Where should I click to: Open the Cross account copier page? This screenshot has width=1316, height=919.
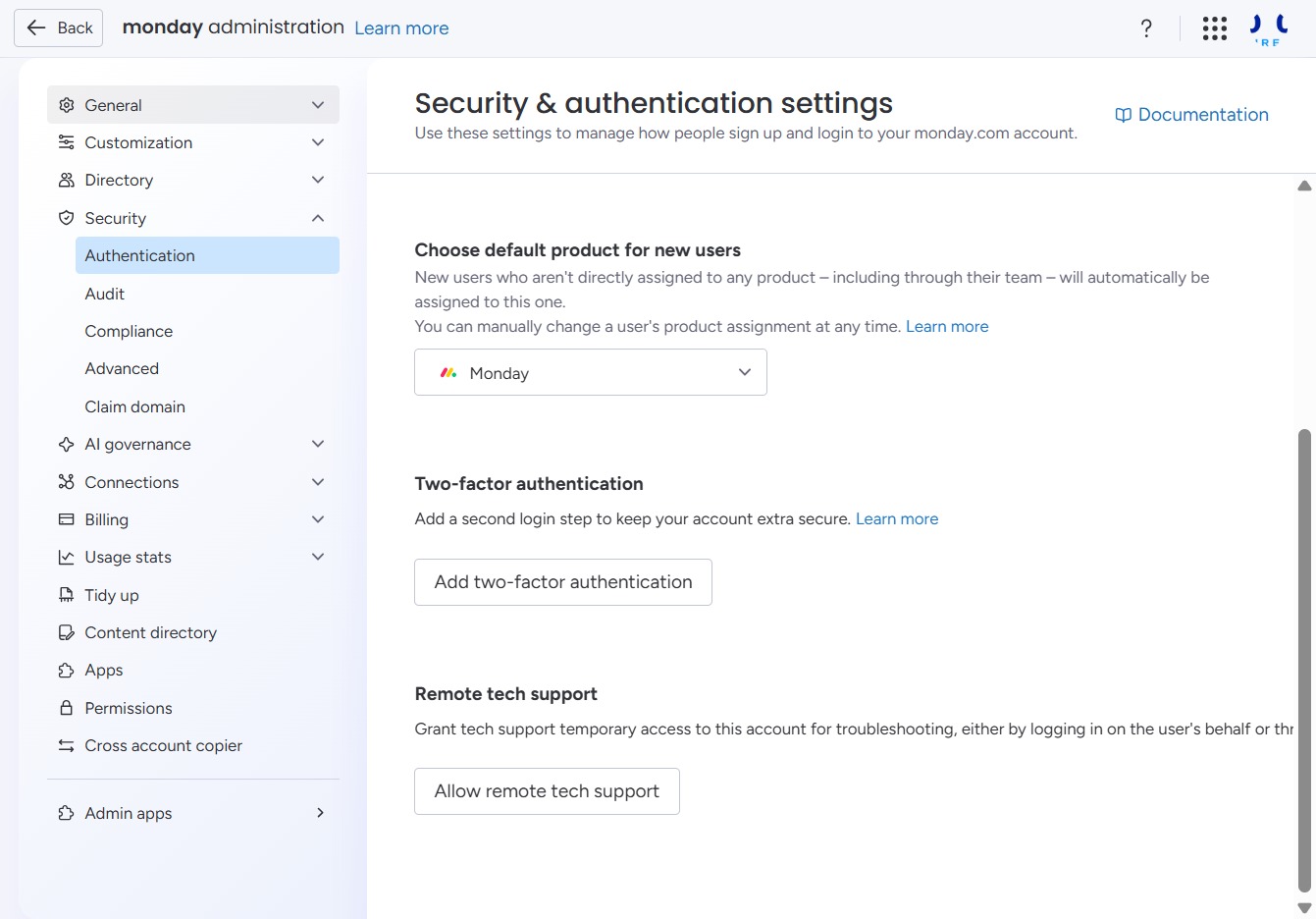pos(193,745)
